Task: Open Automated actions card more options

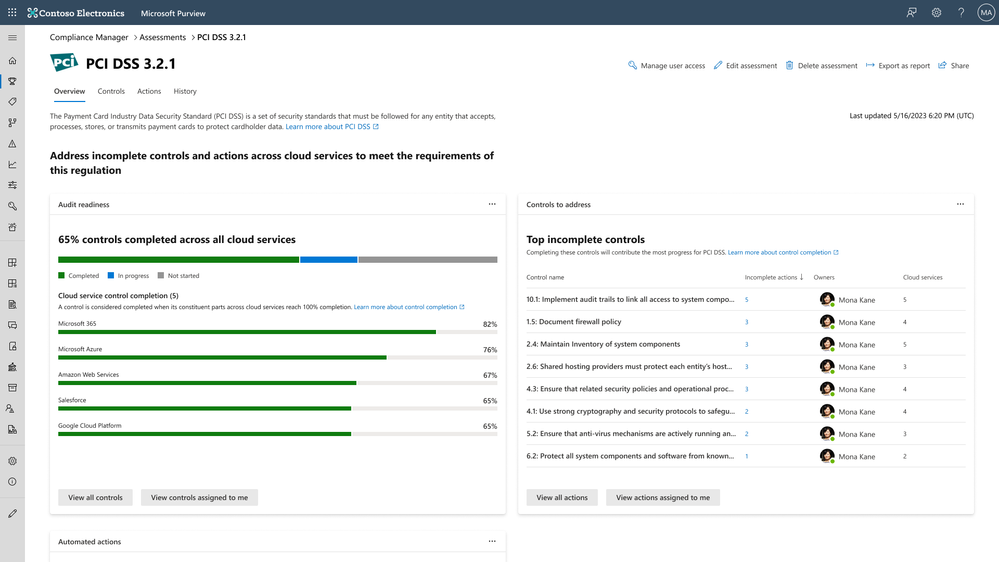Action: (x=492, y=541)
